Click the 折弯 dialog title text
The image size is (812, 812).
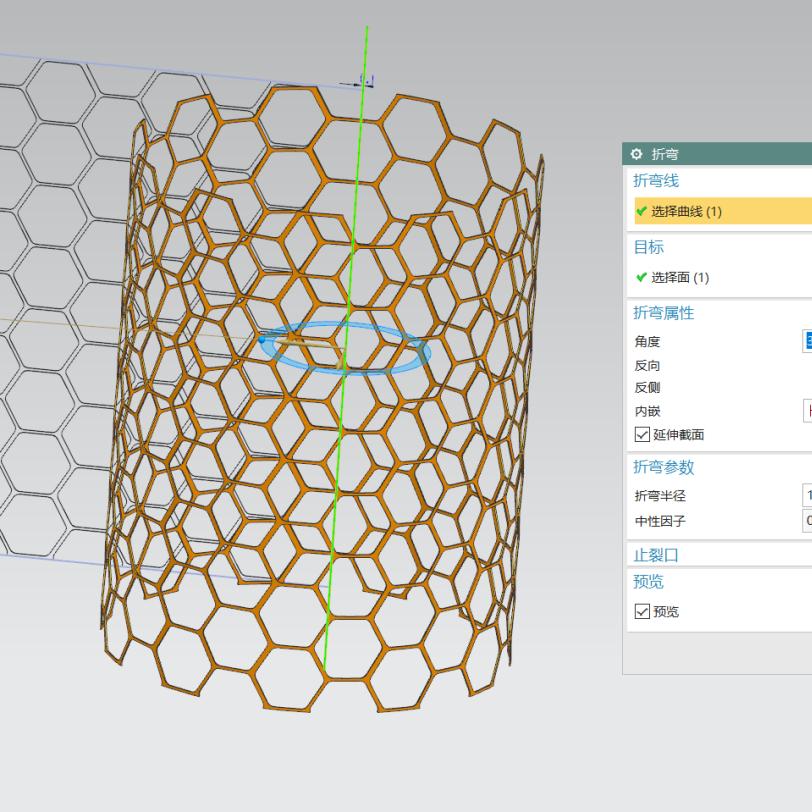[x=665, y=154]
